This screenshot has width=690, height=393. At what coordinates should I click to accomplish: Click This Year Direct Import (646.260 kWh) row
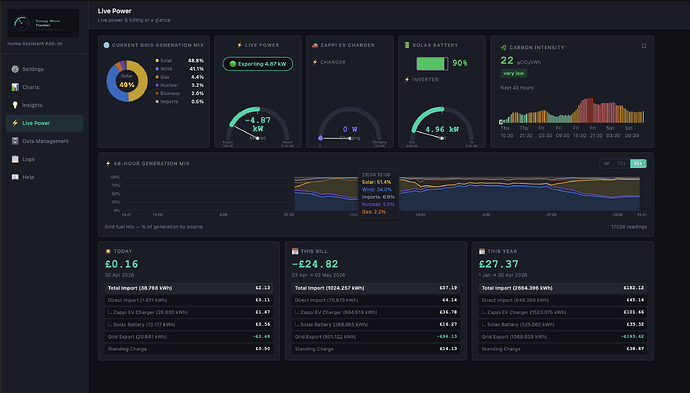(x=563, y=300)
